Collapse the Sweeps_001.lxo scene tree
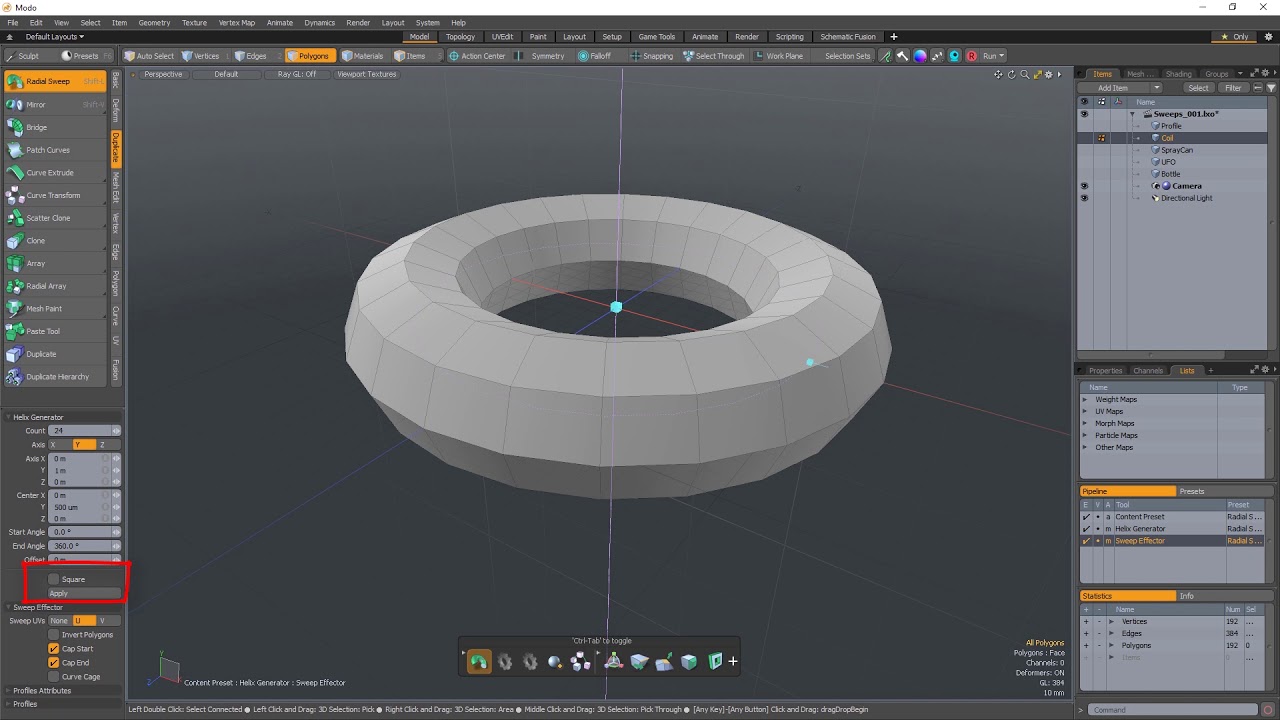 pos(1133,114)
